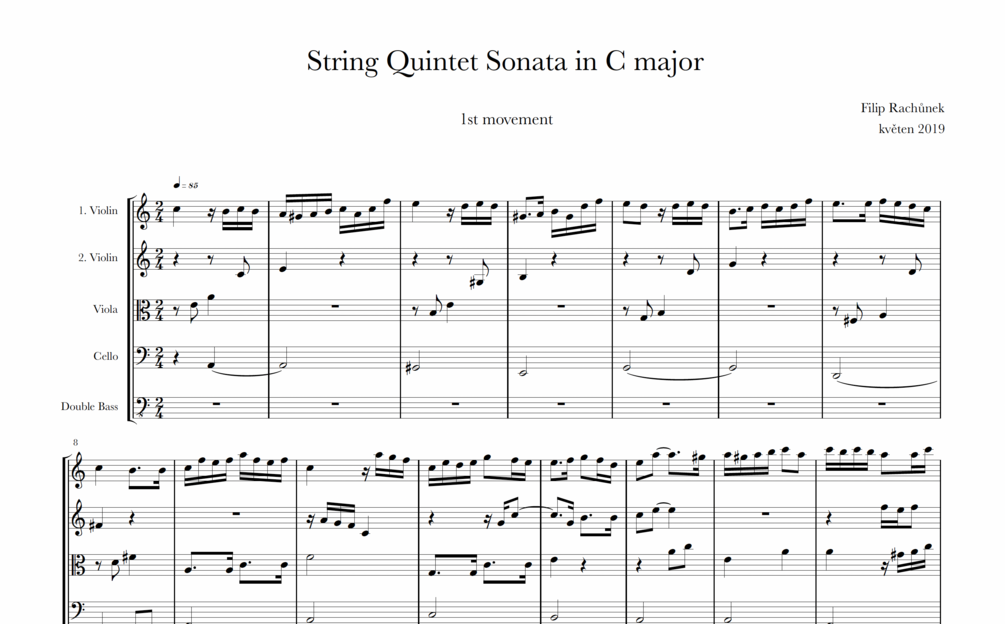Select the Double Bass staff label
Image resolution: width=1005 pixels, height=624 pixels.
(90, 406)
